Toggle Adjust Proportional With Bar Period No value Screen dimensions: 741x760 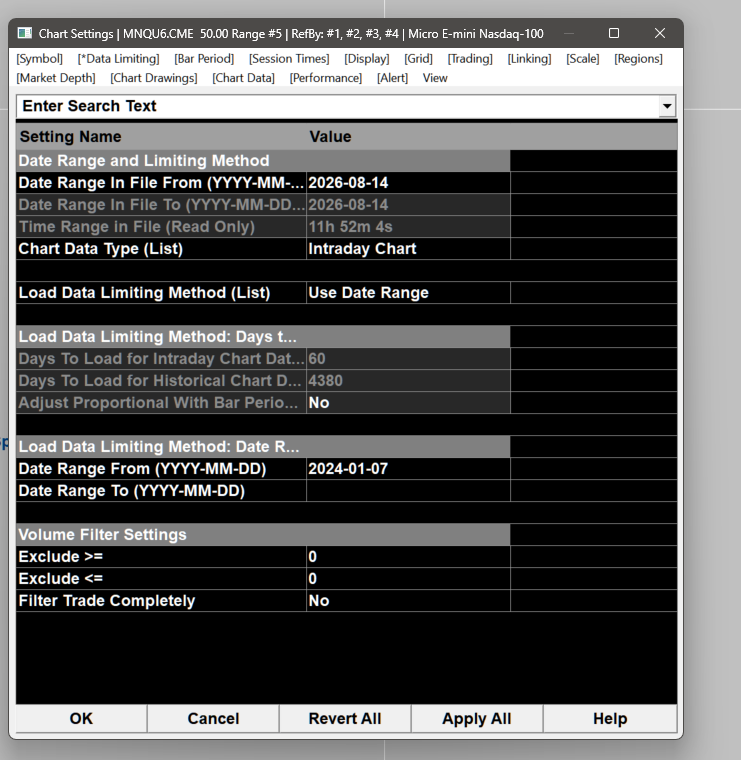point(408,403)
